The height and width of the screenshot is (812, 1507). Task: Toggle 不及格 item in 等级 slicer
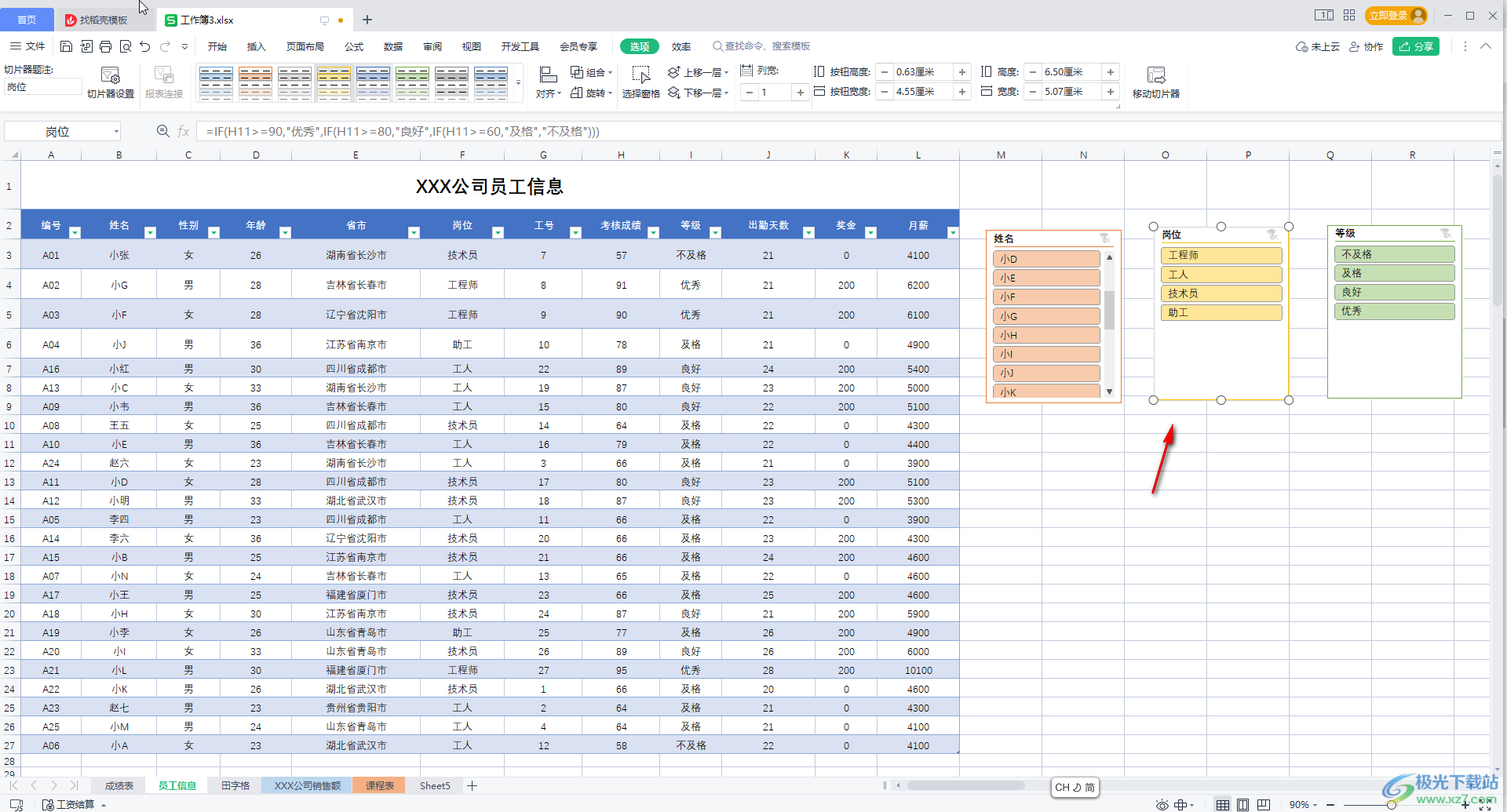pos(1394,254)
